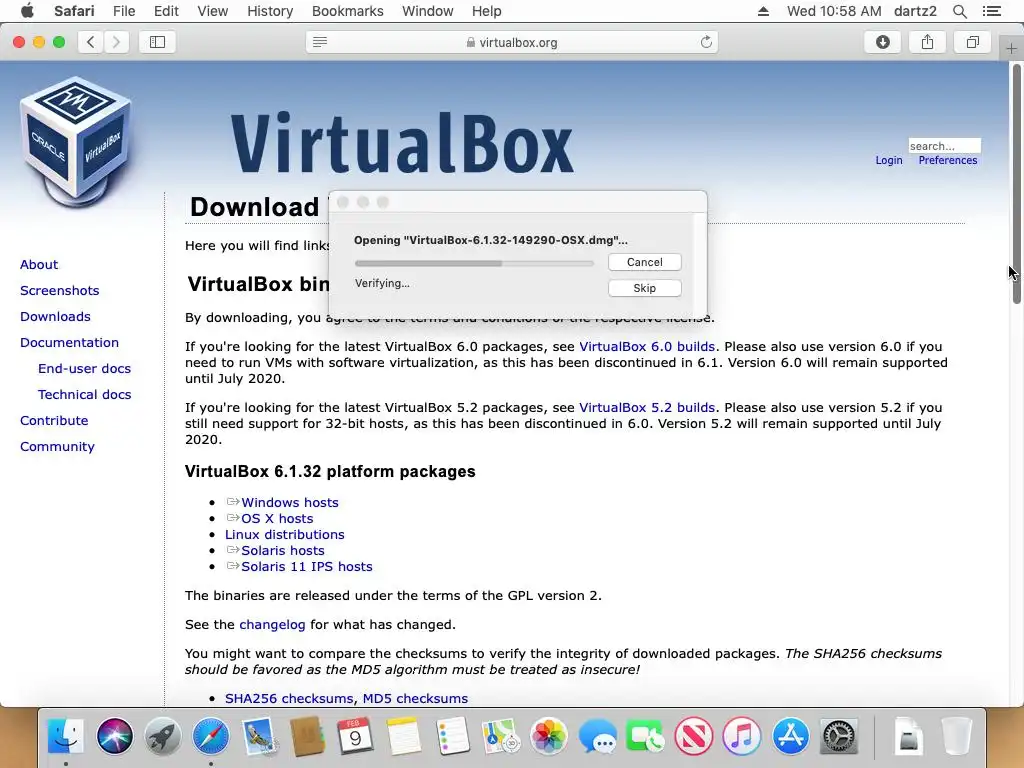Screen dimensions: 1024x768
Task: Go forward with Safari's forward arrow
Action: click(116, 42)
